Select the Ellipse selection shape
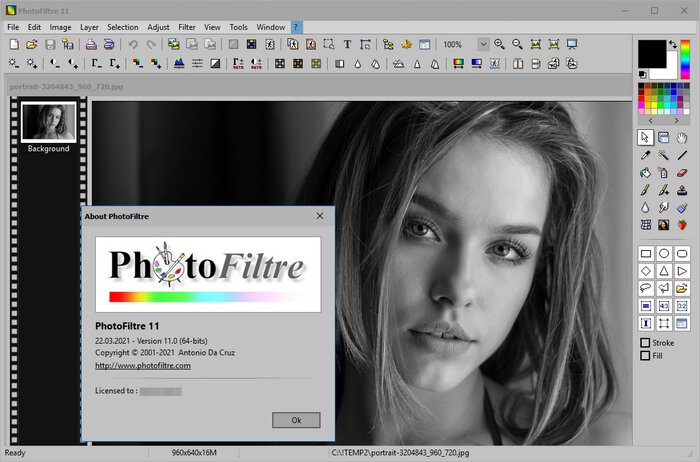 tap(664, 253)
